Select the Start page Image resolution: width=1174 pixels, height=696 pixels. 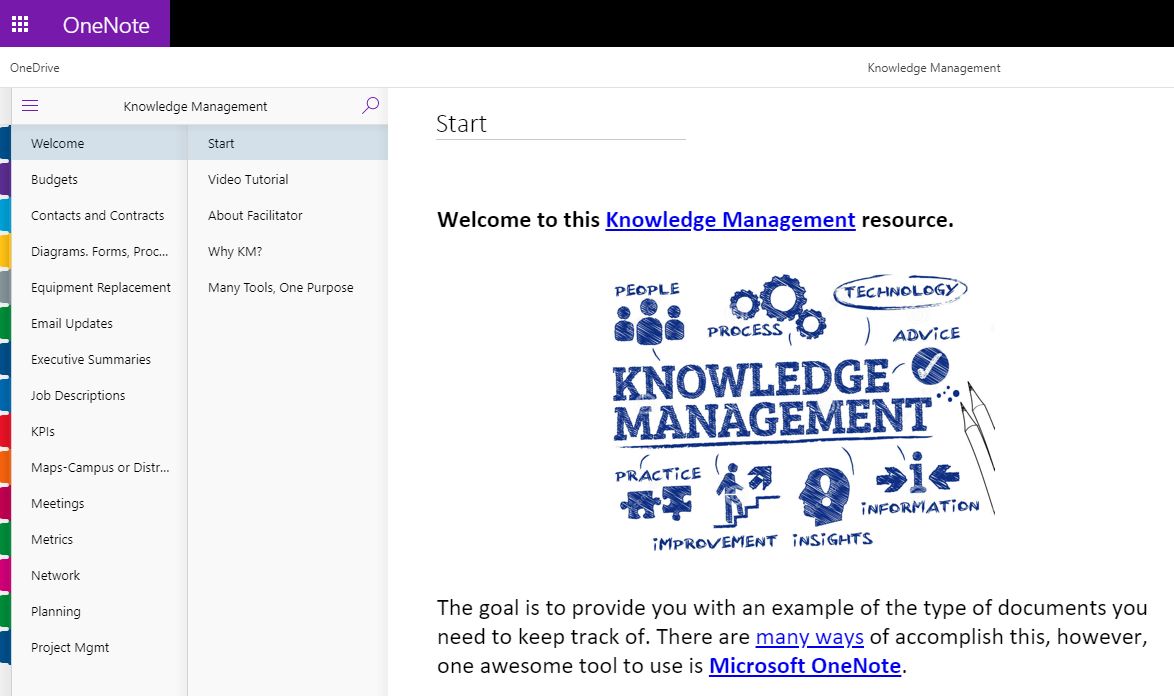pyautogui.click(x=288, y=143)
